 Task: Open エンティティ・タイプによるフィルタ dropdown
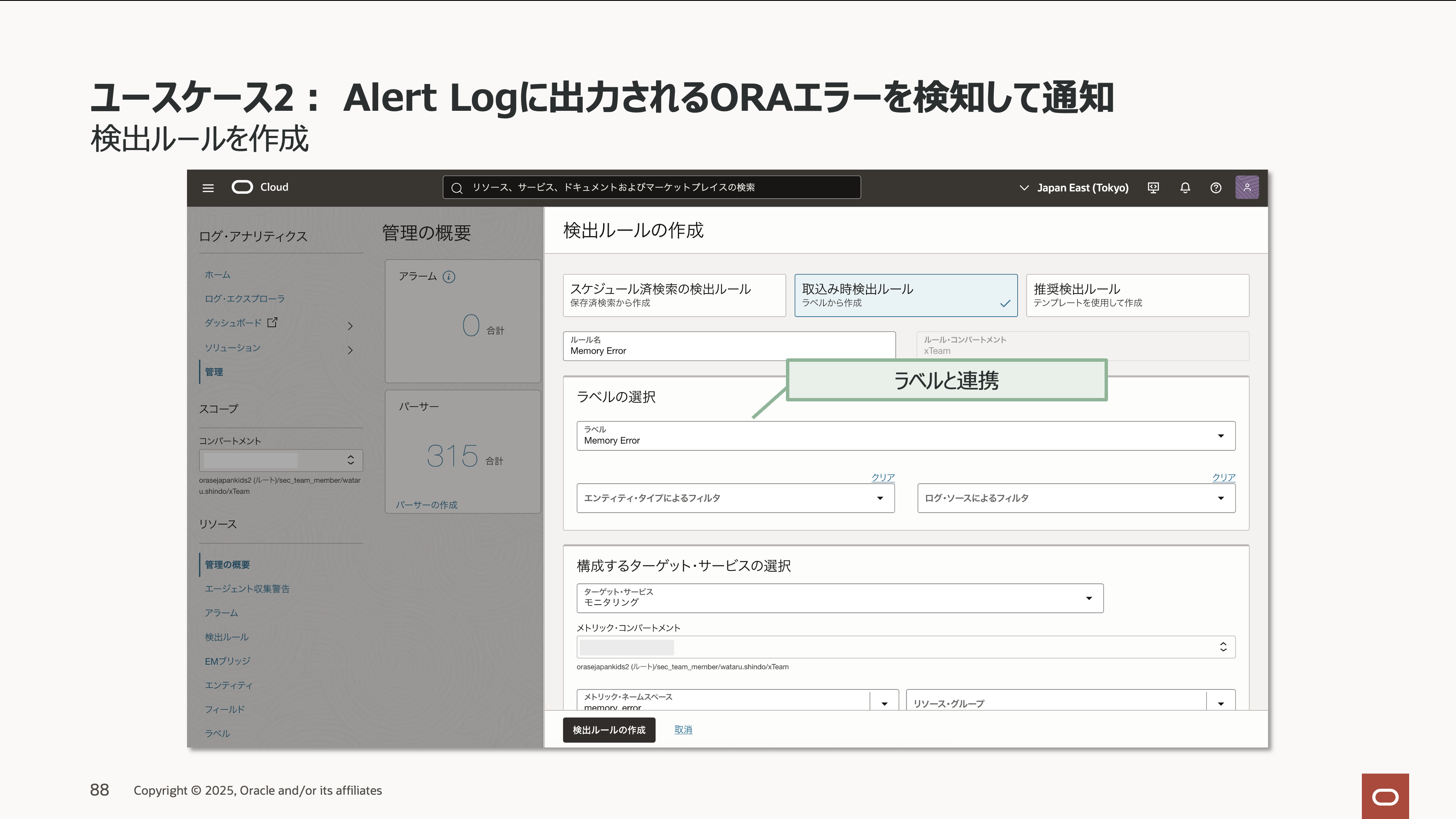735,498
